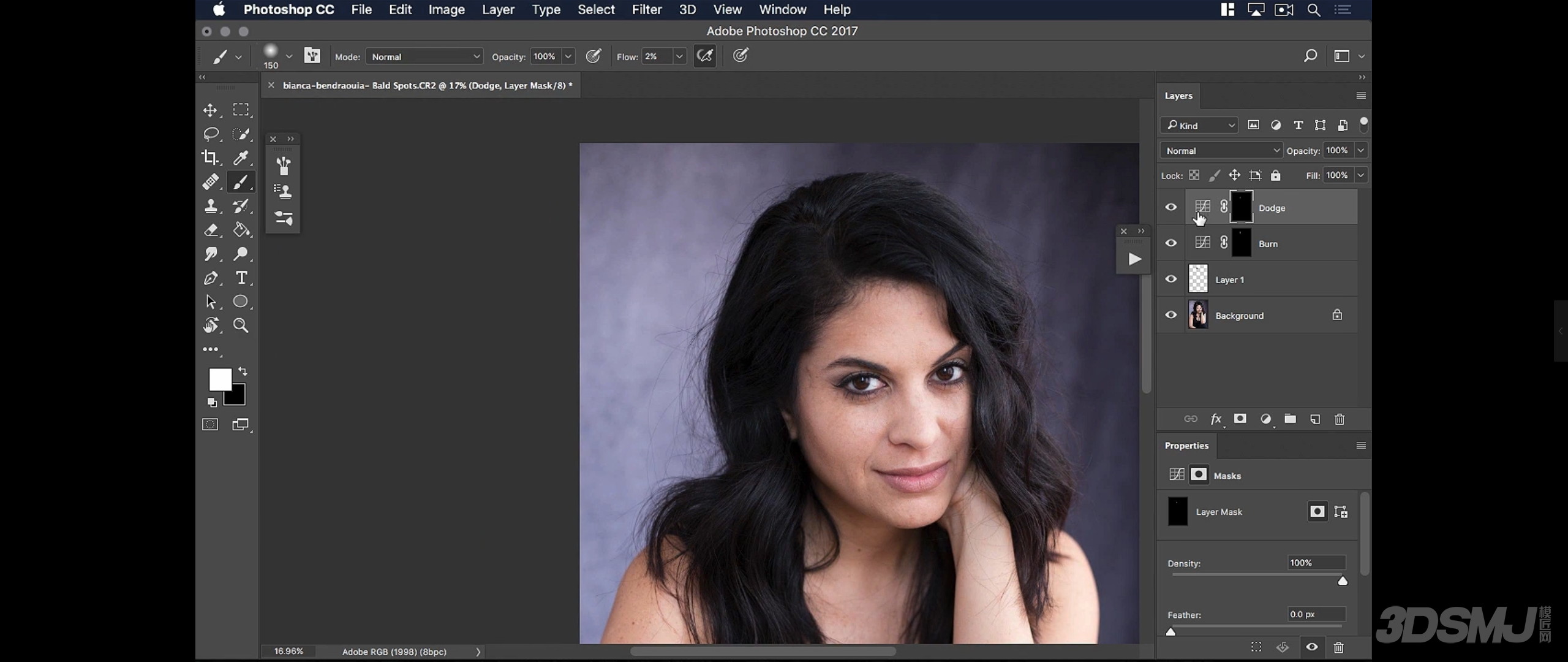Click foreground white color swatch
1568x662 pixels.
[x=220, y=379]
